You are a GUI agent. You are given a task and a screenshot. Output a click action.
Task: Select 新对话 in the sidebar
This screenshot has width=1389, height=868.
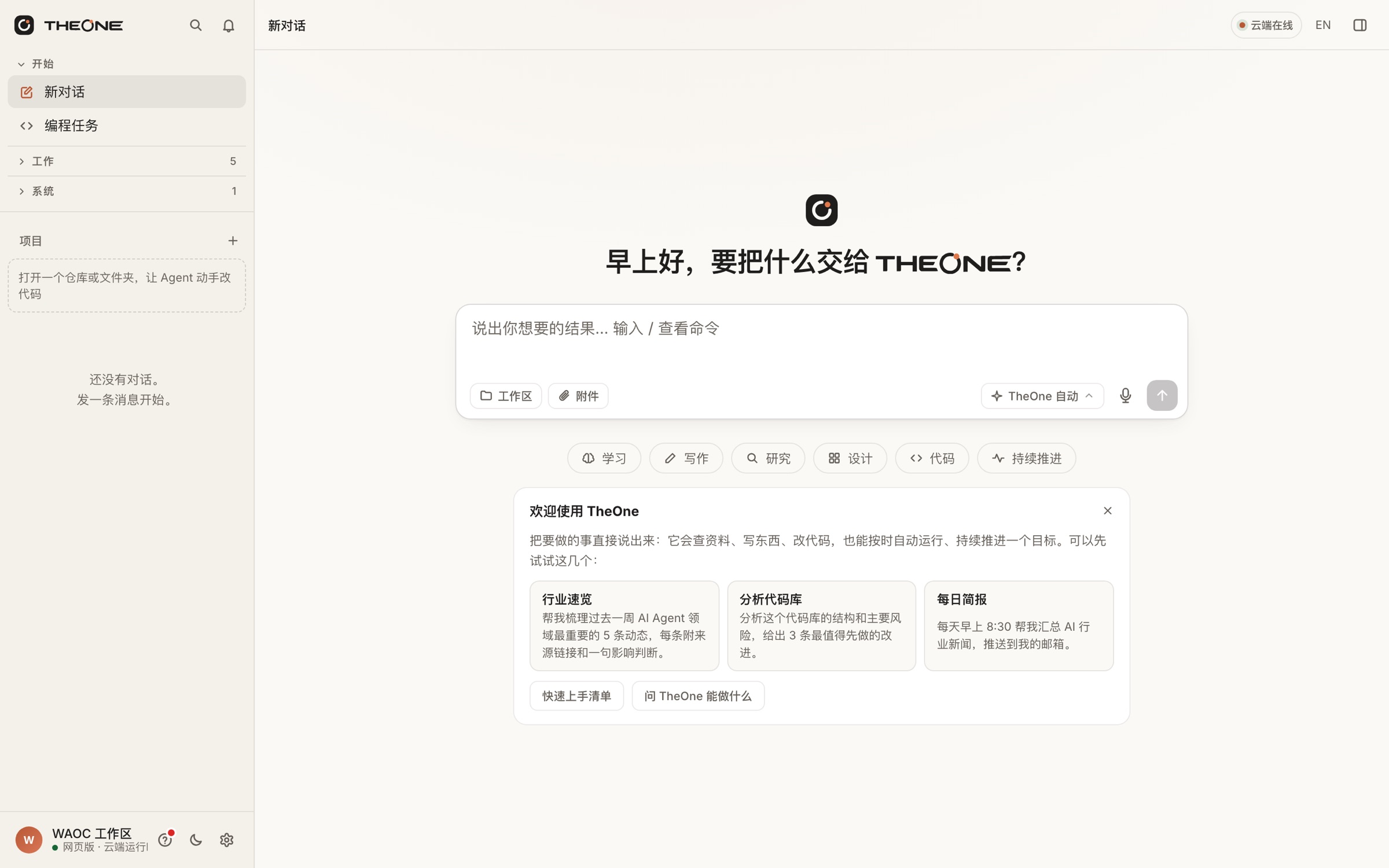[x=127, y=92]
